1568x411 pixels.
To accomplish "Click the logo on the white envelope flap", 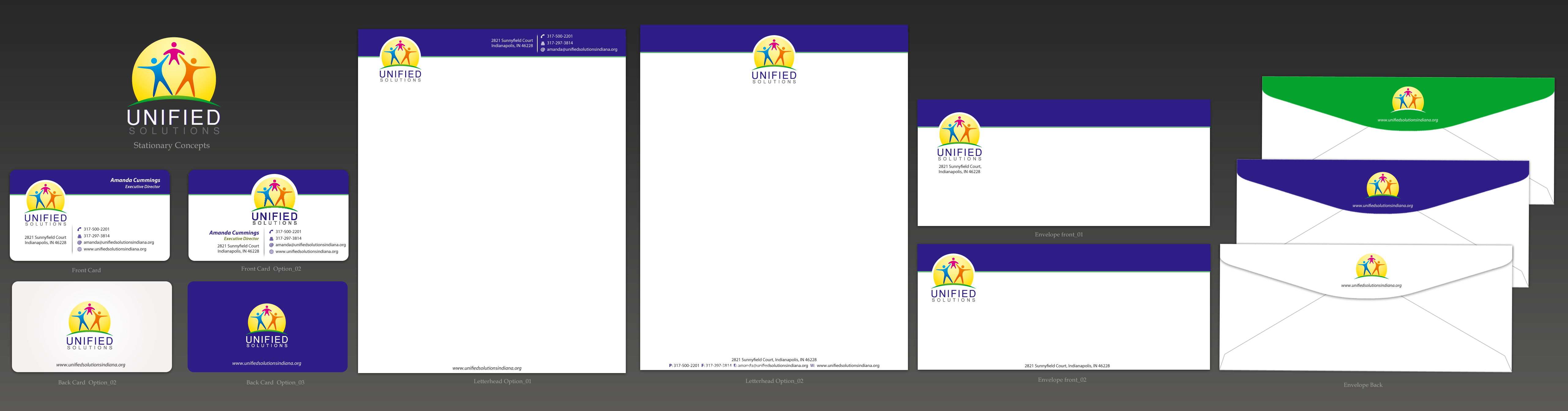I will (1371, 268).
